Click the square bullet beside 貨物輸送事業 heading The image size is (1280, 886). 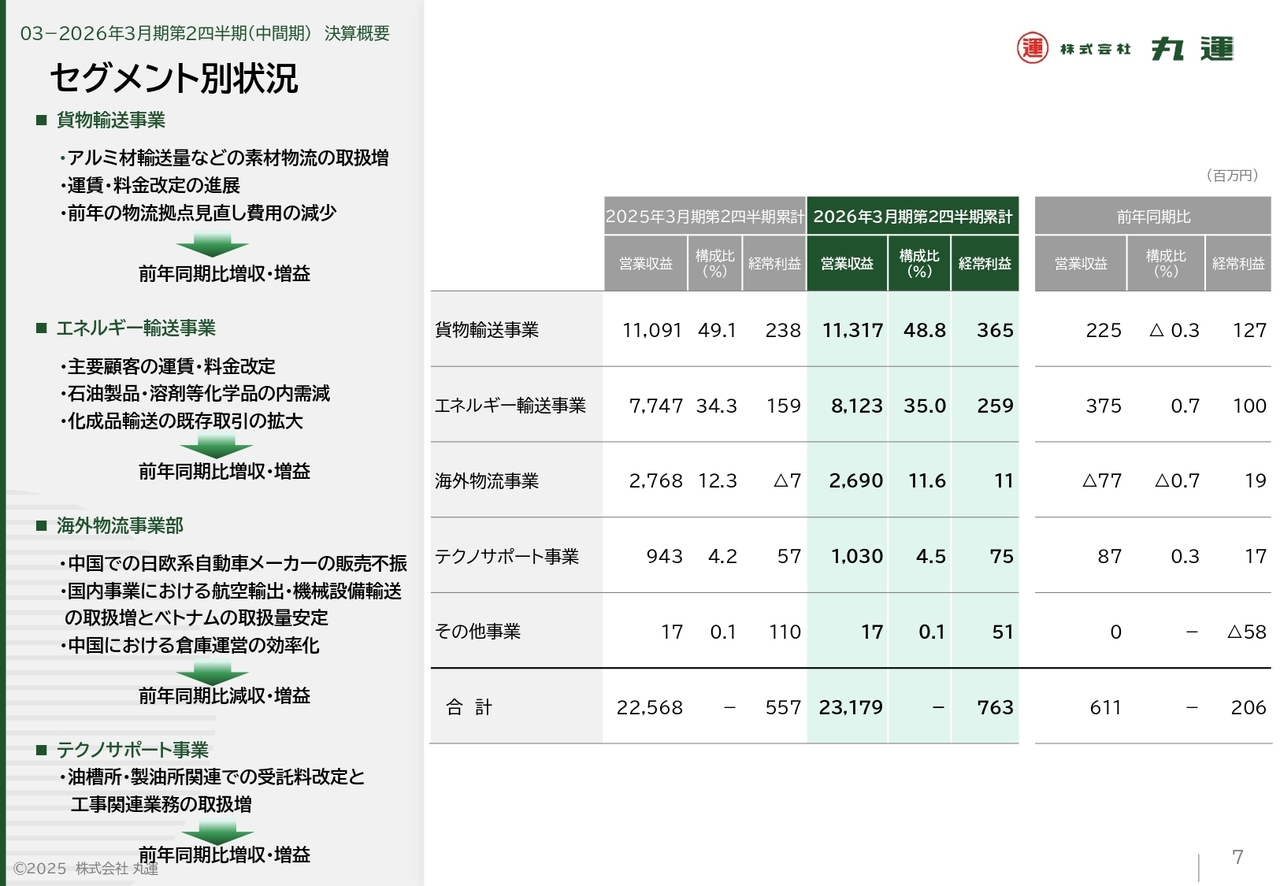tap(42, 121)
